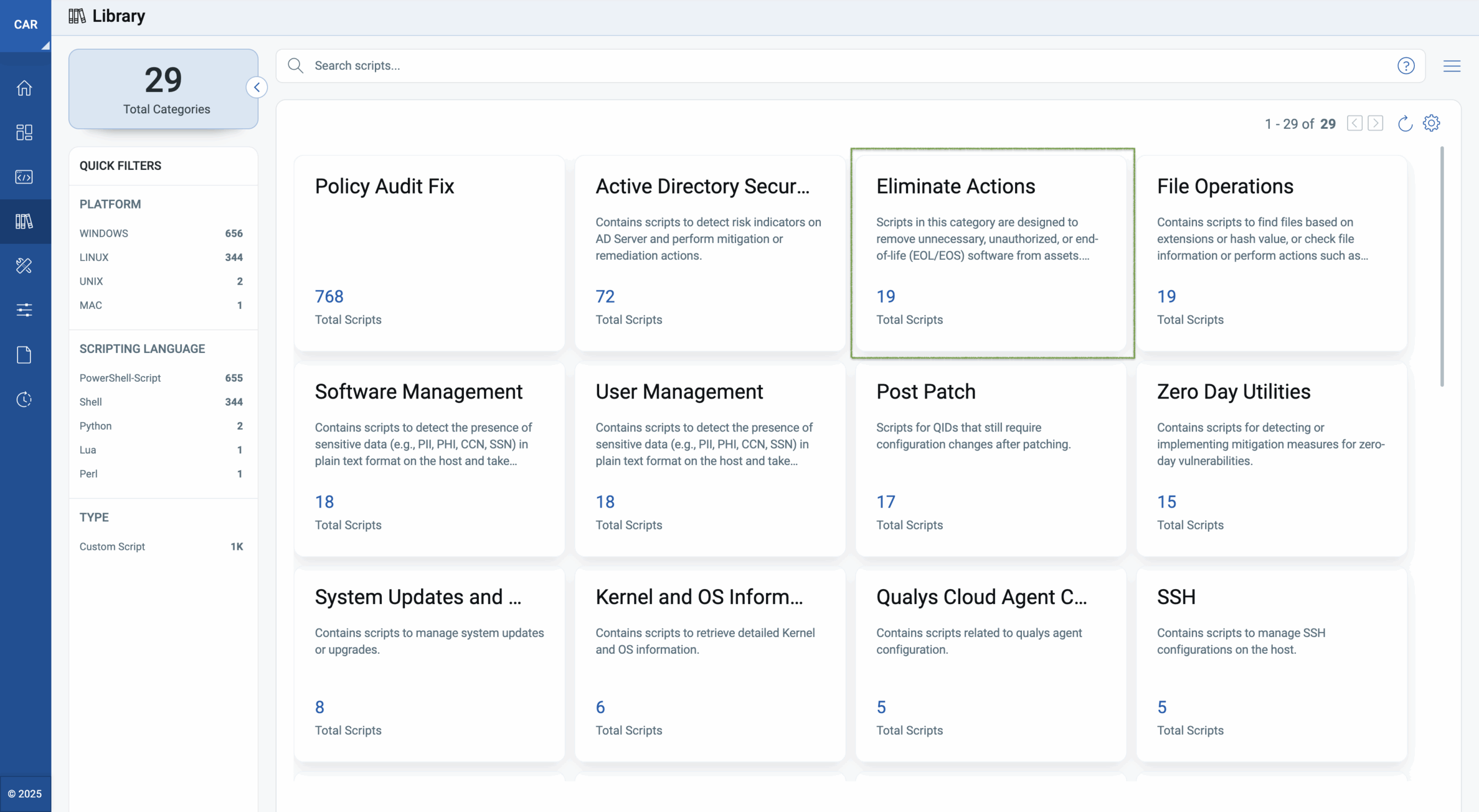Image resolution: width=1479 pixels, height=812 pixels.
Task: Click 8 scripts count in System Updates
Action: pyautogui.click(x=319, y=707)
